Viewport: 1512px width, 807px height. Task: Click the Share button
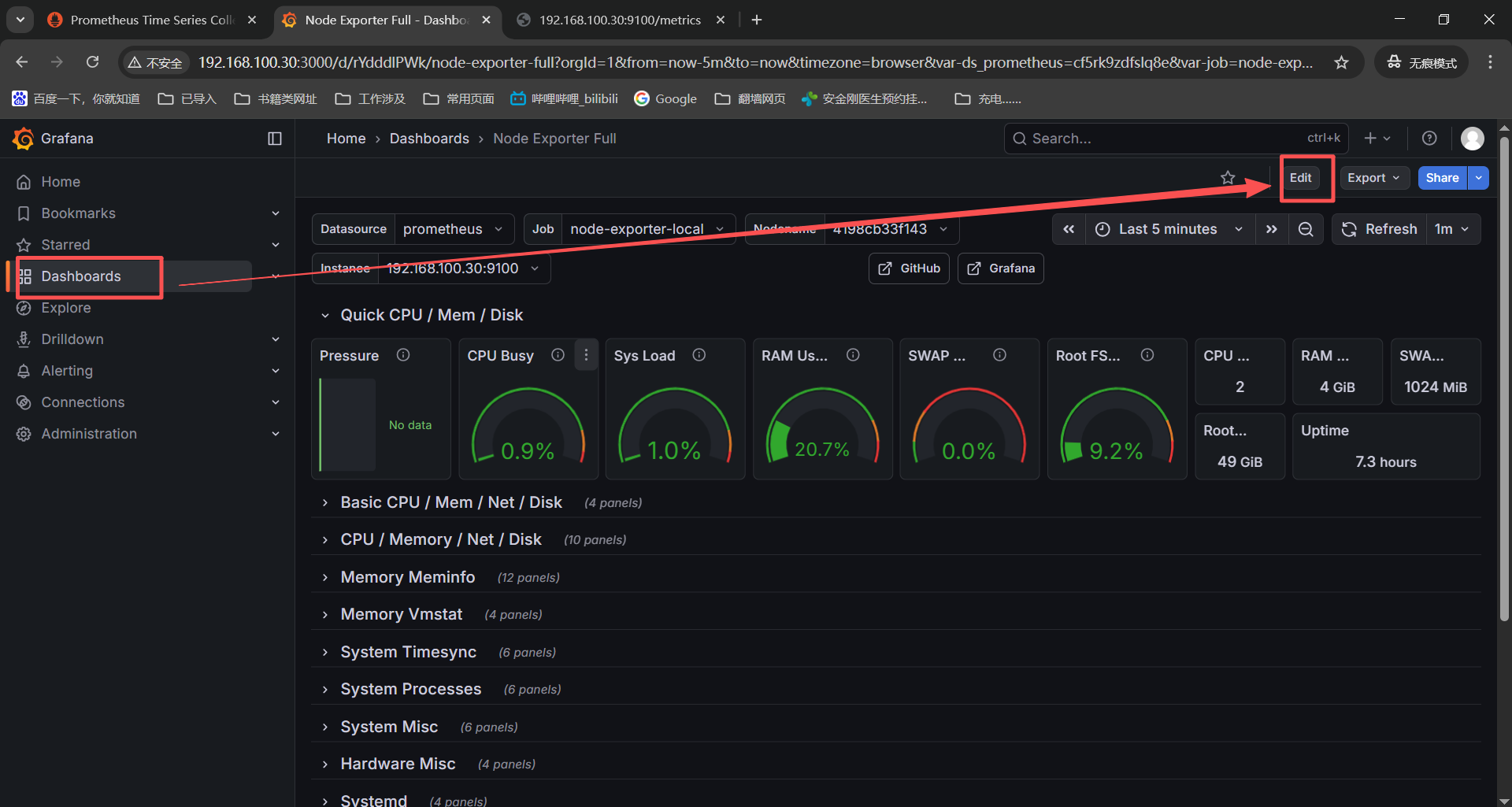click(1442, 178)
